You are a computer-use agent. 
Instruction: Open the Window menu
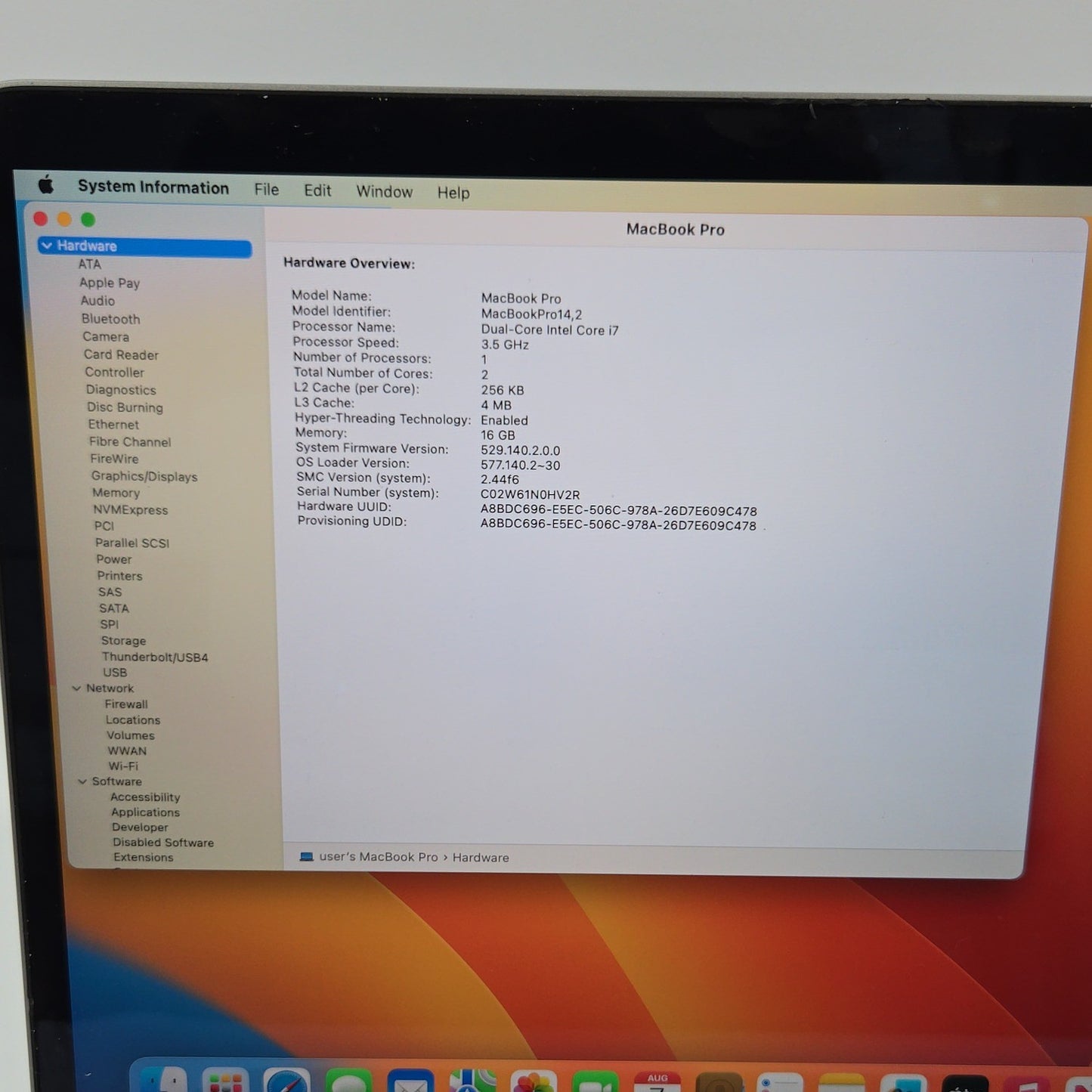tap(385, 192)
